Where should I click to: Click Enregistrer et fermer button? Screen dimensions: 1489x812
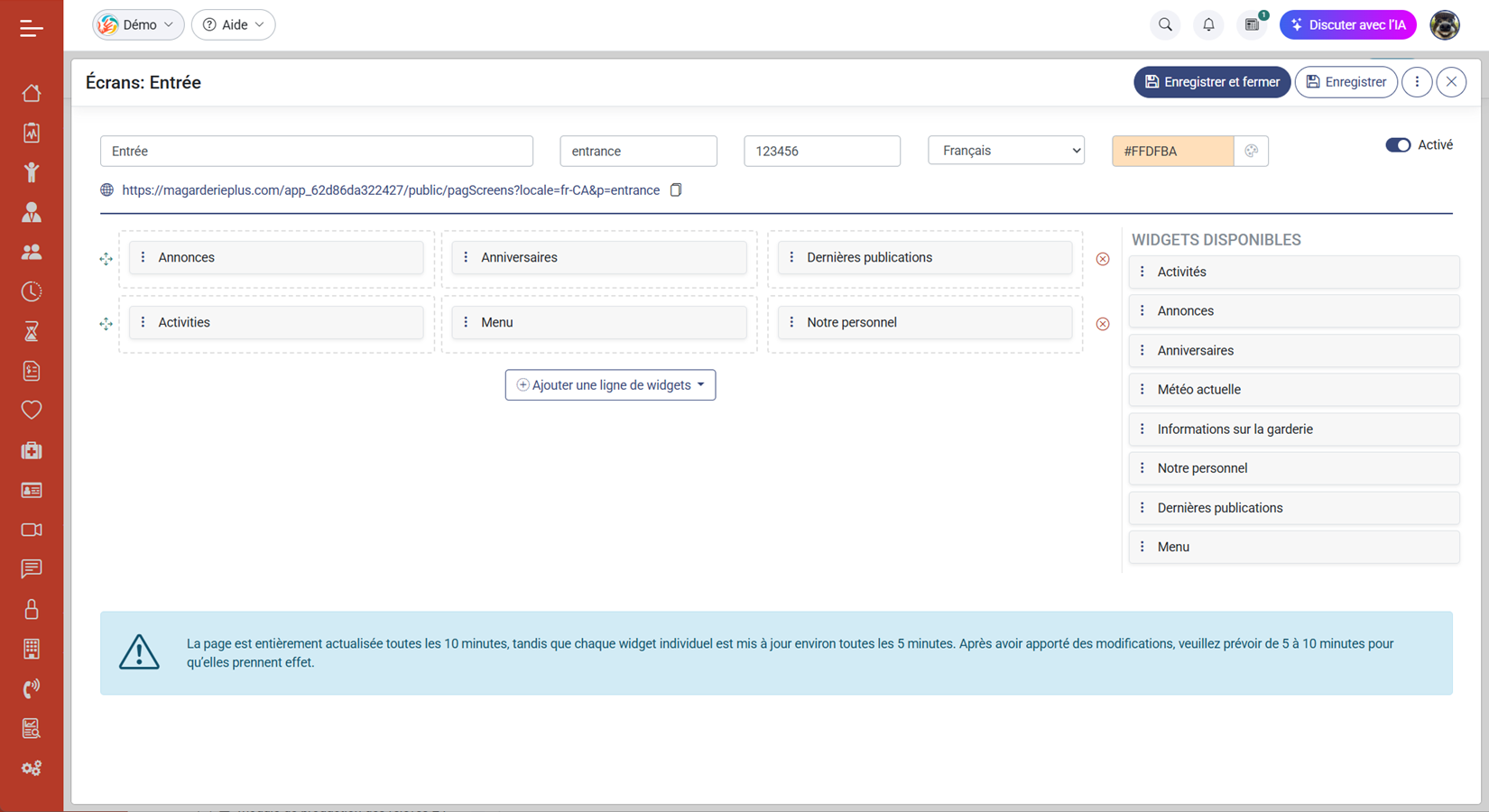[1211, 82]
